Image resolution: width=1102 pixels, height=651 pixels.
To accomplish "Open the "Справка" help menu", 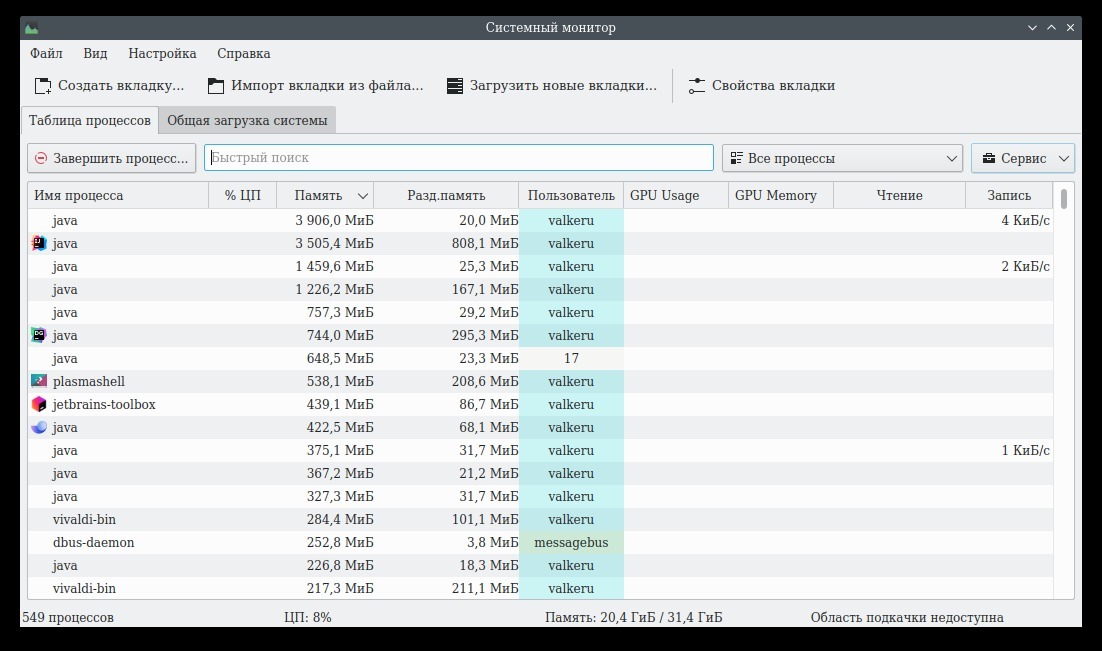I will coord(243,54).
